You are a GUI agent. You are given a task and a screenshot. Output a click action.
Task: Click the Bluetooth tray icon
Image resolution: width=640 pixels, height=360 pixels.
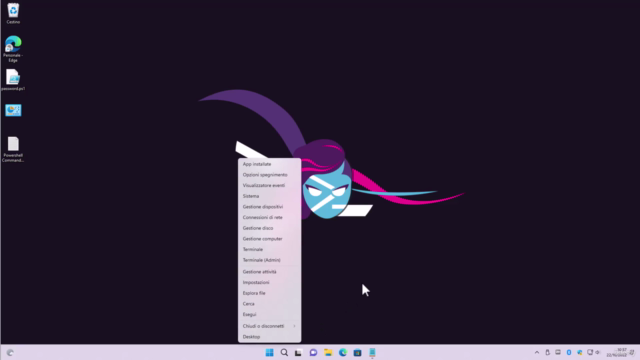coord(569,353)
